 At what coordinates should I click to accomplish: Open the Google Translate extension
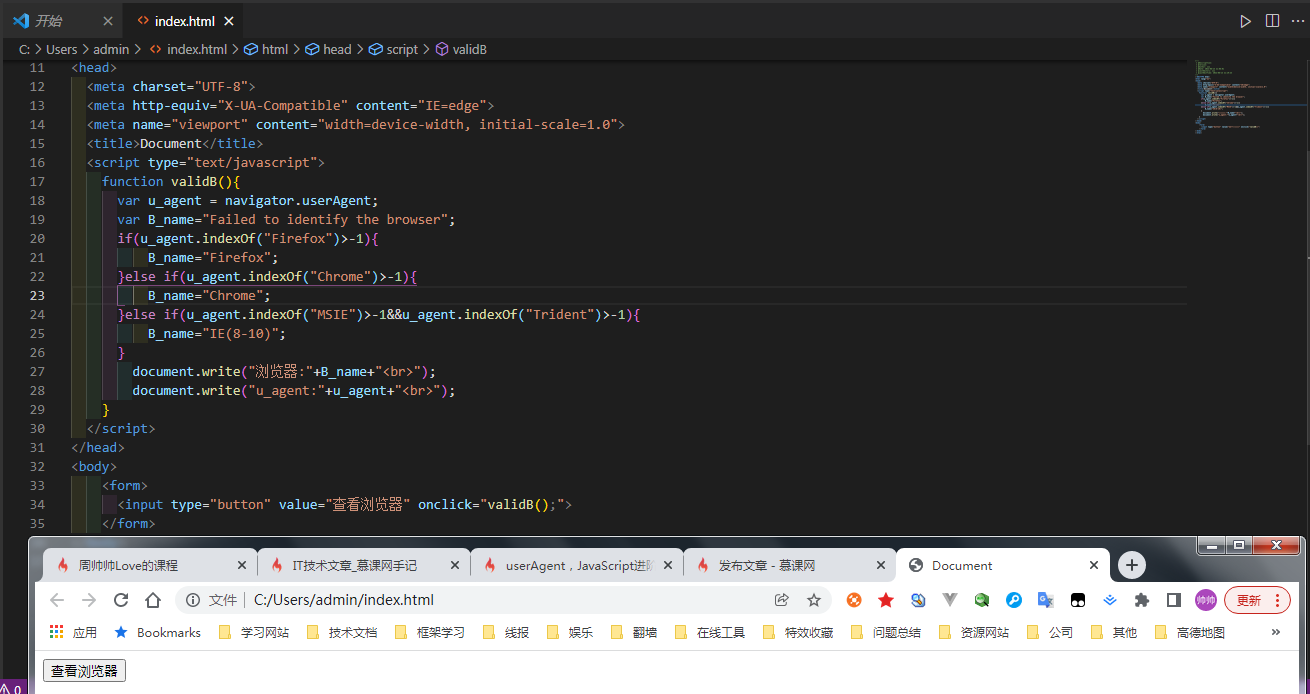coord(1046,600)
